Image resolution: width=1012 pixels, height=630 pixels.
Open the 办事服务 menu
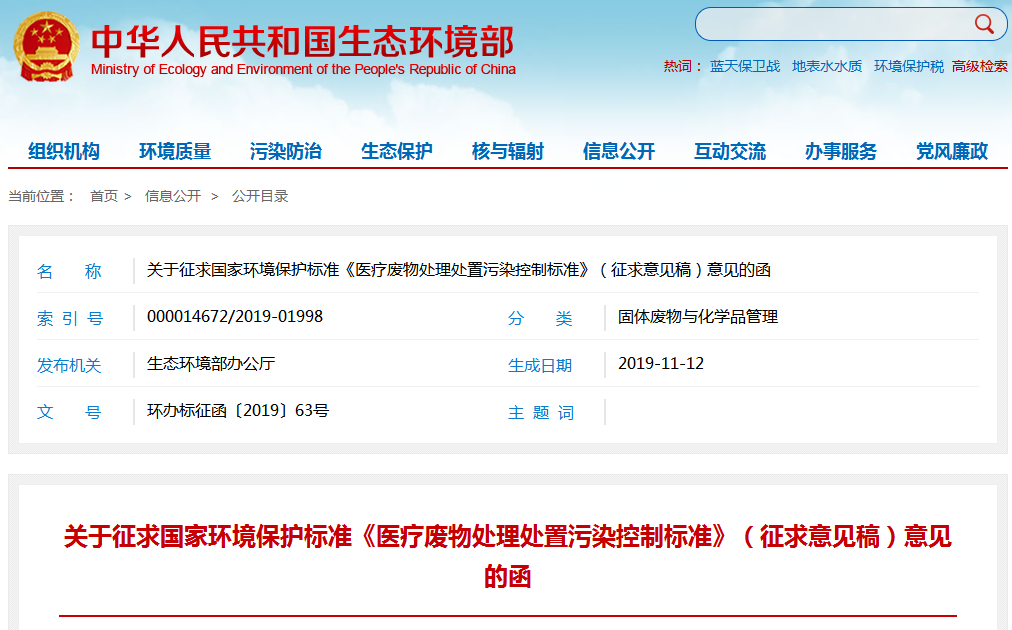[x=841, y=151]
